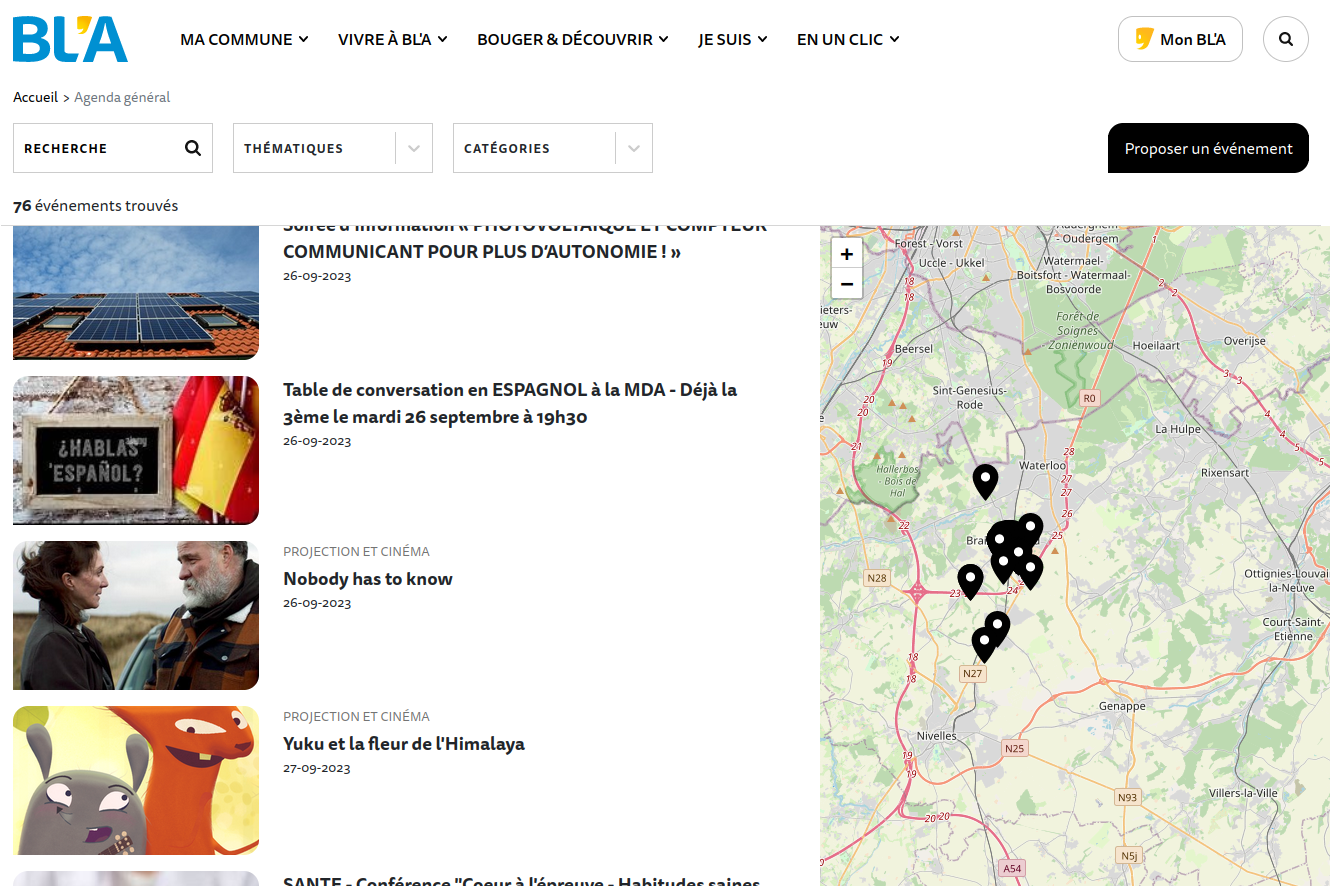Click the Rixensart label on the map

[1225, 472]
